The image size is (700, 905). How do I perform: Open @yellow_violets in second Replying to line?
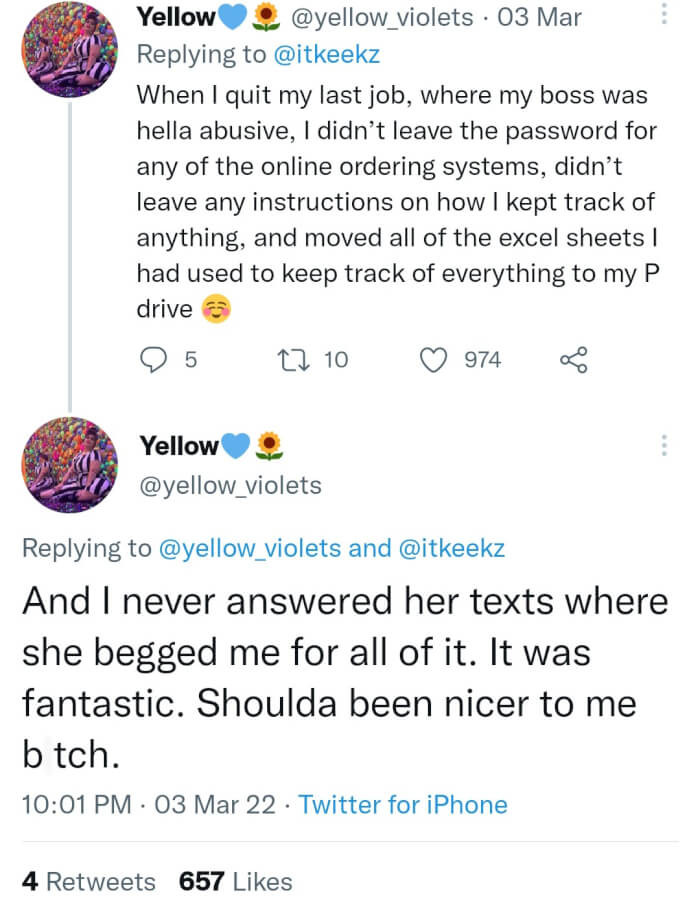pos(257,548)
